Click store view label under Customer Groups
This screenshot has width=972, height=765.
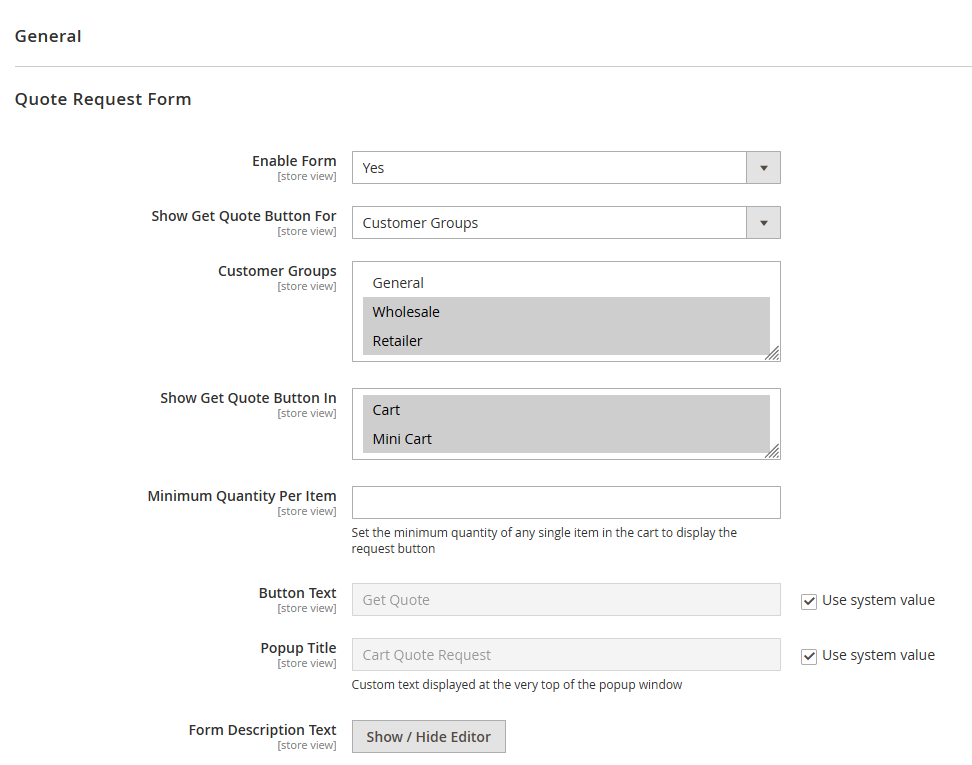(306, 286)
